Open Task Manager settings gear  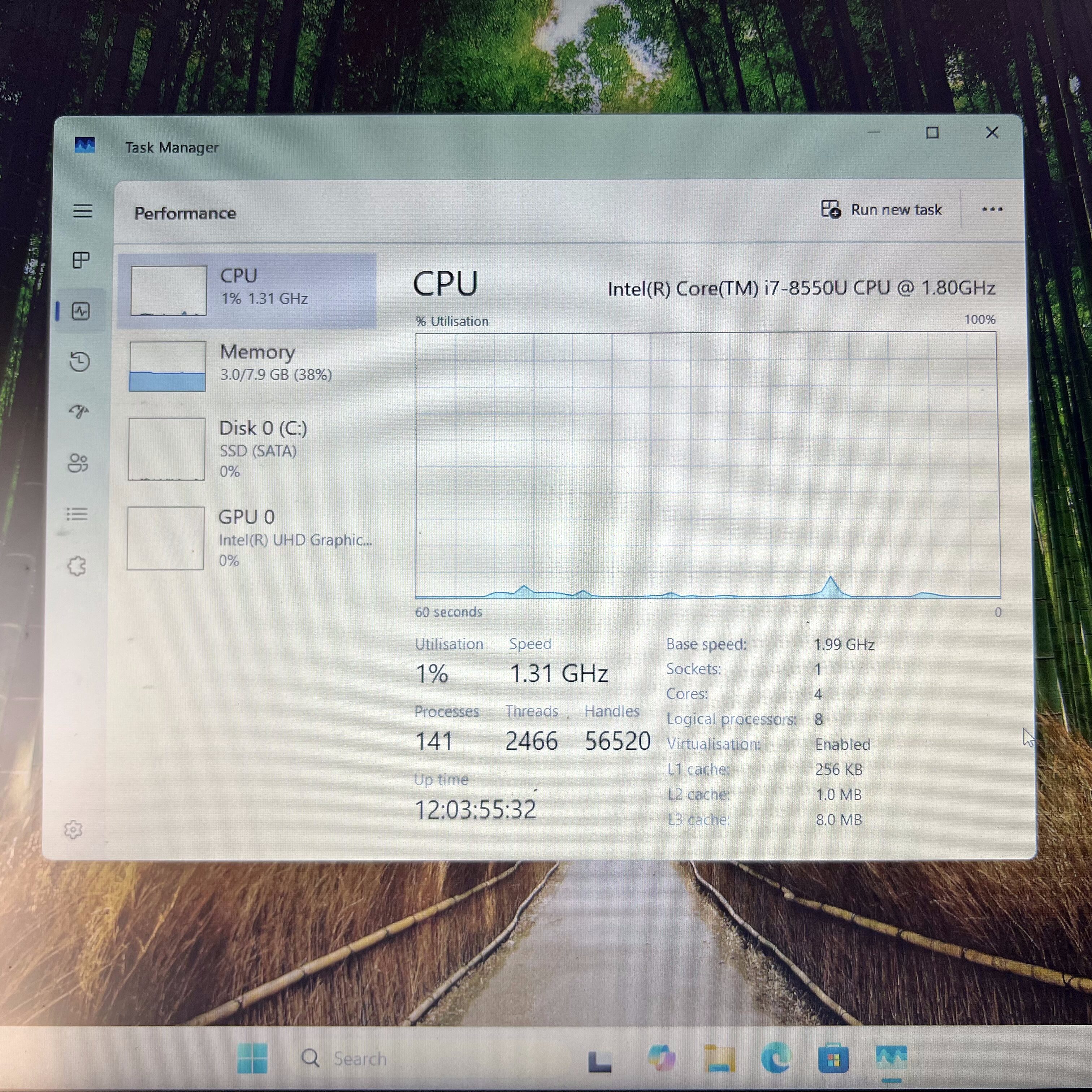point(73,830)
